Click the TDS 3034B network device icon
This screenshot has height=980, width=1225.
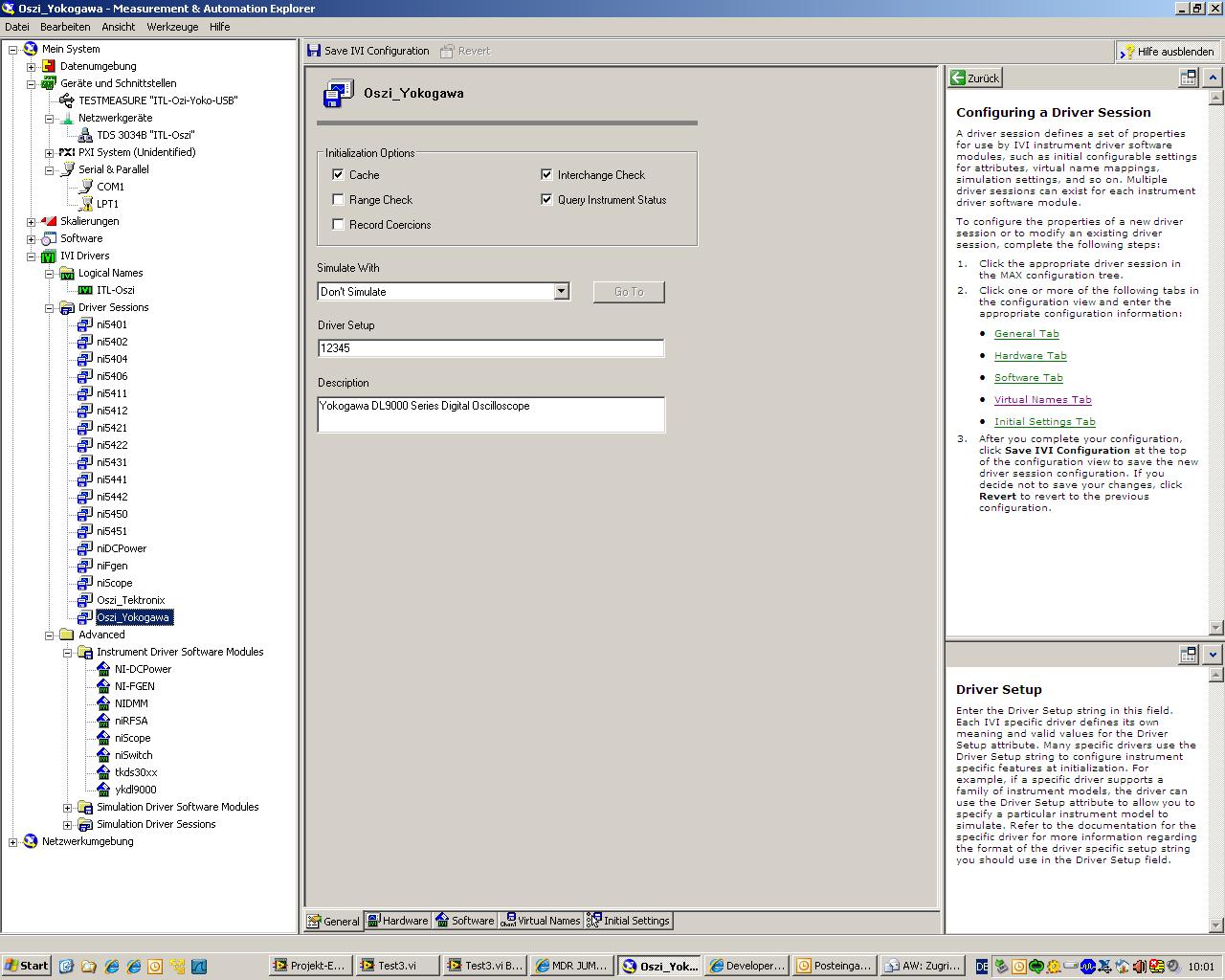(x=85, y=135)
